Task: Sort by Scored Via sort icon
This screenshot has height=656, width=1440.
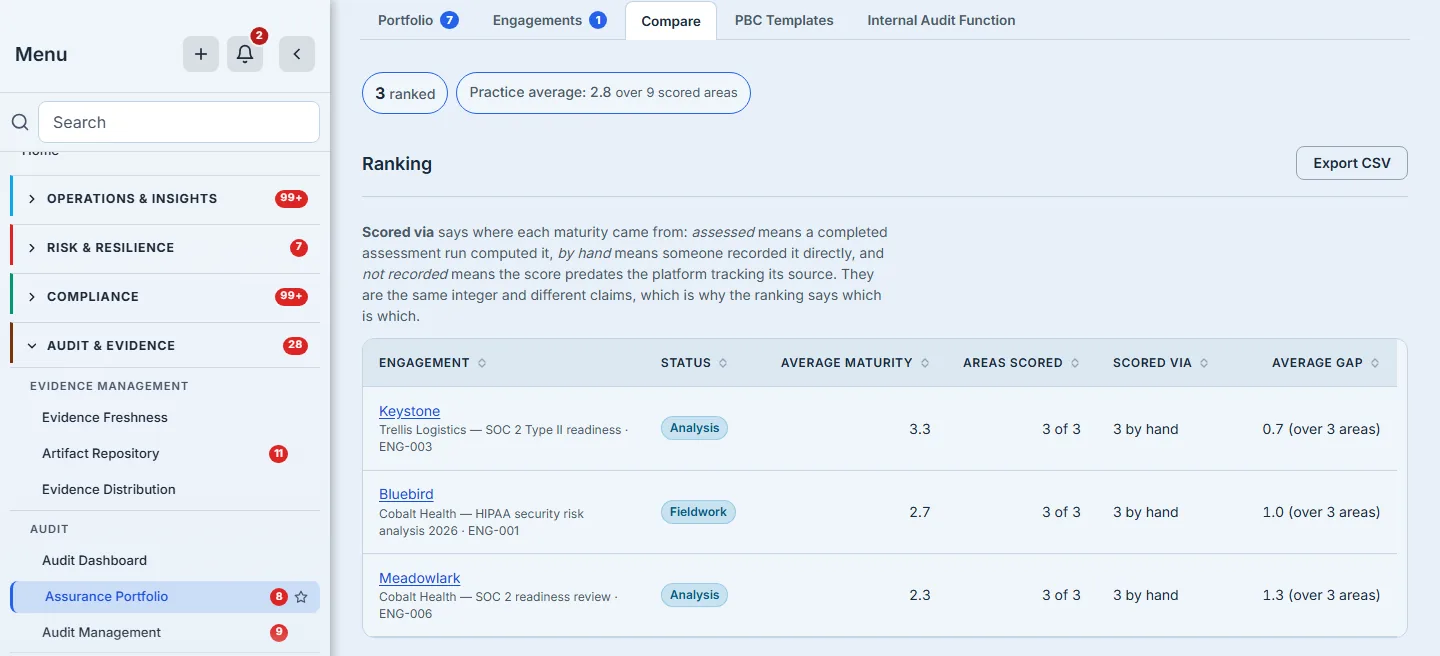Action: point(1204,363)
